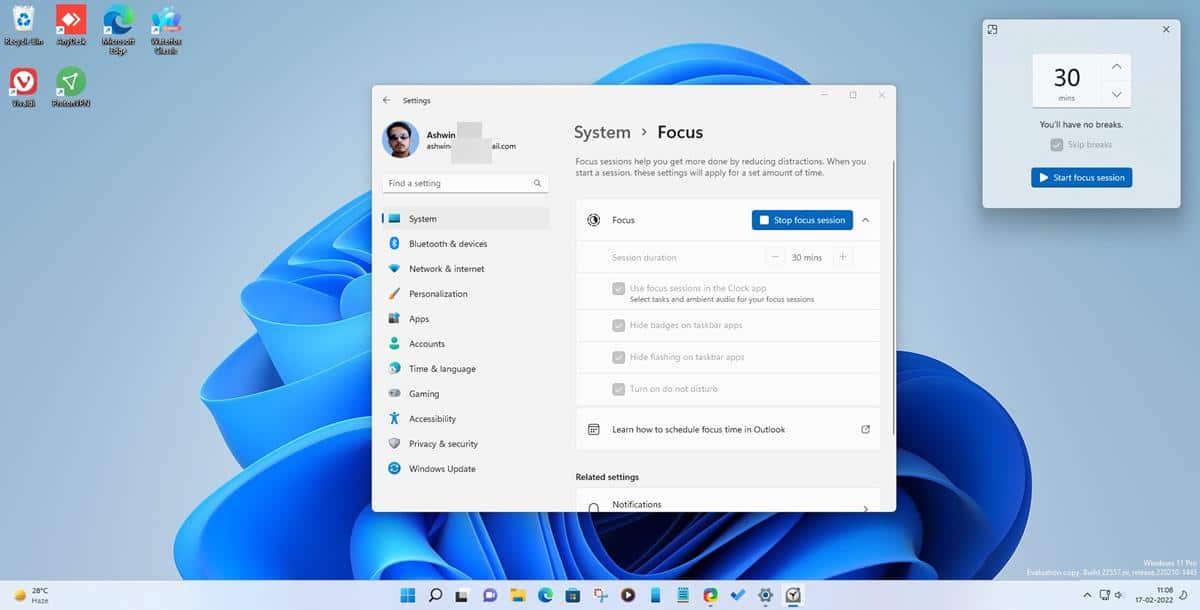Click the 30 mins session duration value
The height and width of the screenshot is (610, 1200).
807,257
